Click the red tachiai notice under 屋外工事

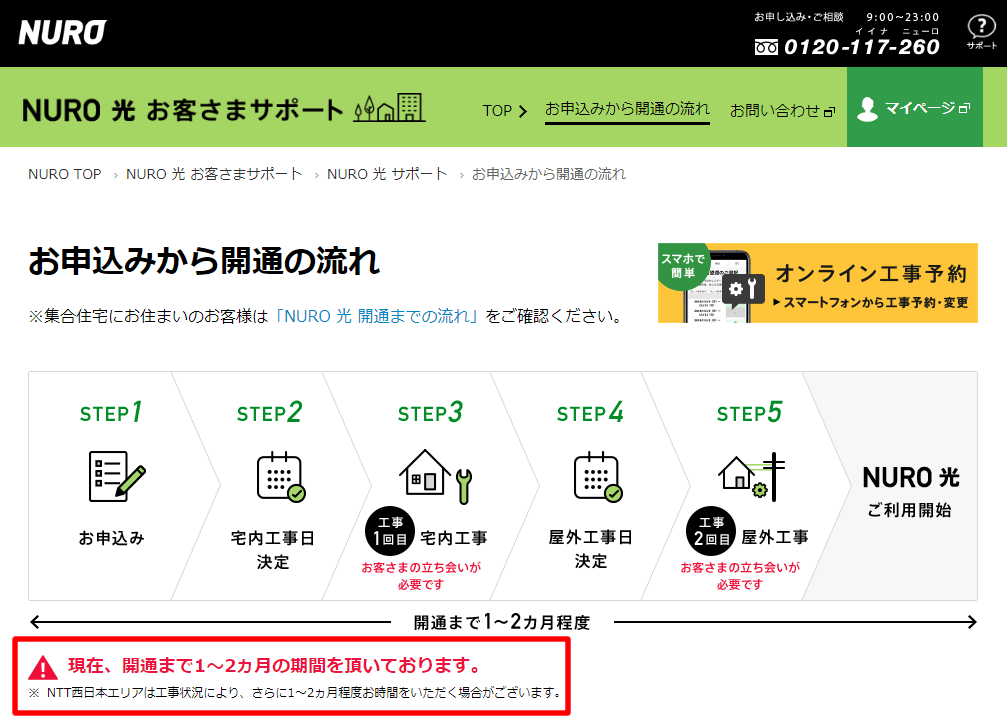(740, 576)
